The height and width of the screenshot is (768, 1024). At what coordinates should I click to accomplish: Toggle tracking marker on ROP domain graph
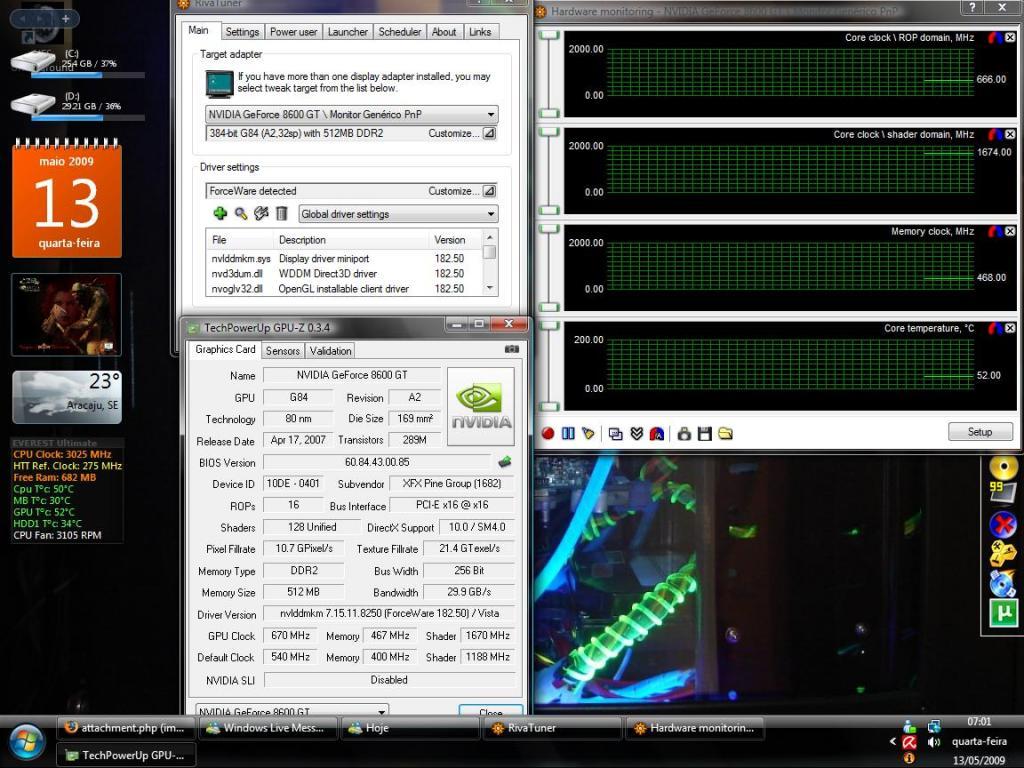[995, 37]
